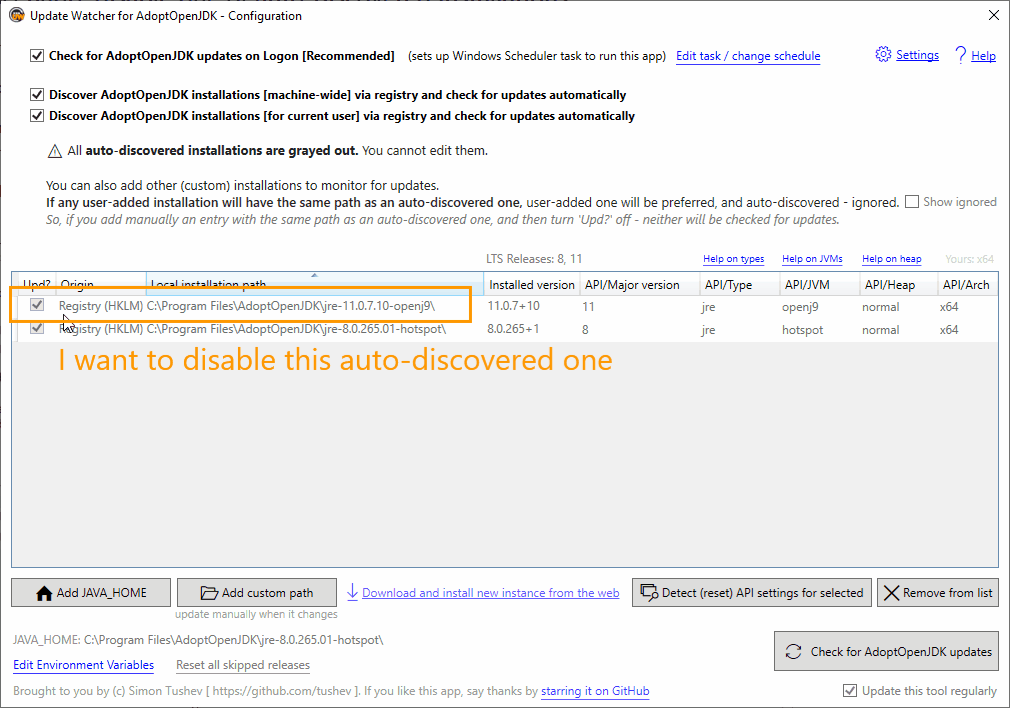Click the house icon on Add JAVA_HOME
Screen dimensions: 1010x708
click(44, 593)
